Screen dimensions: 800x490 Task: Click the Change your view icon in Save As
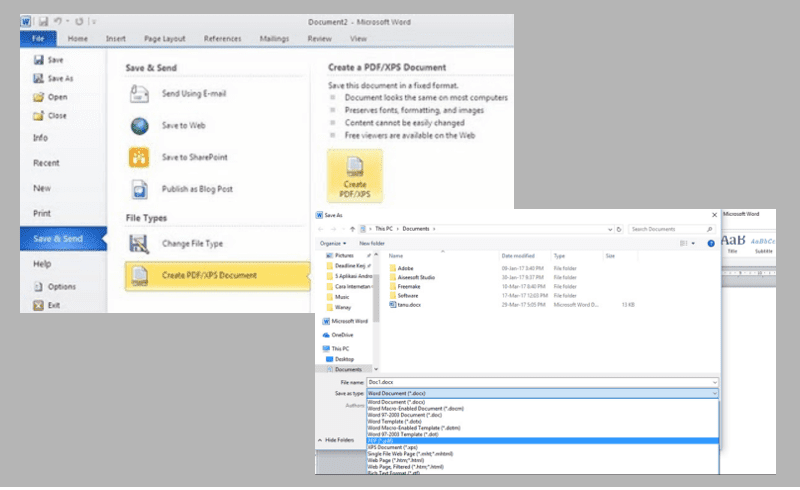pos(684,243)
